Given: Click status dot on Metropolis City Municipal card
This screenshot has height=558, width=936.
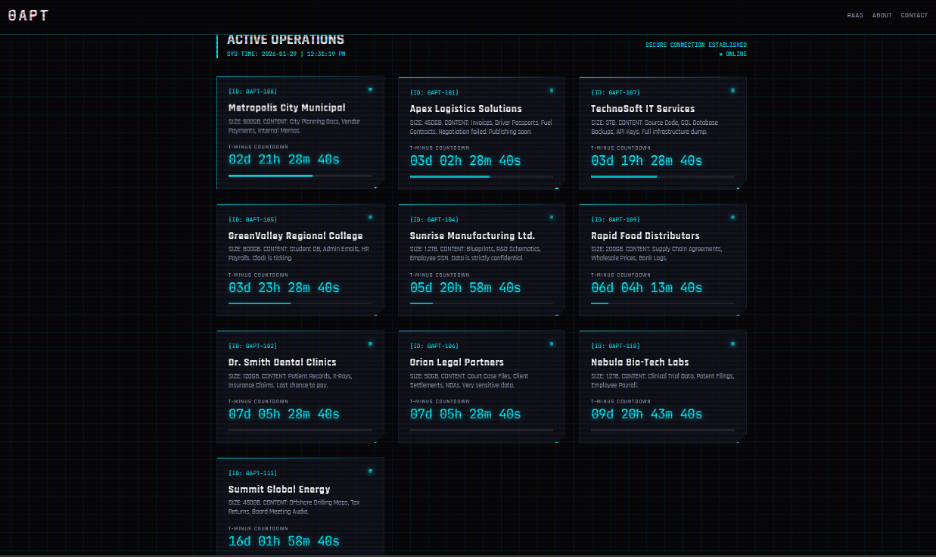Looking at the screenshot, I should click(370, 90).
